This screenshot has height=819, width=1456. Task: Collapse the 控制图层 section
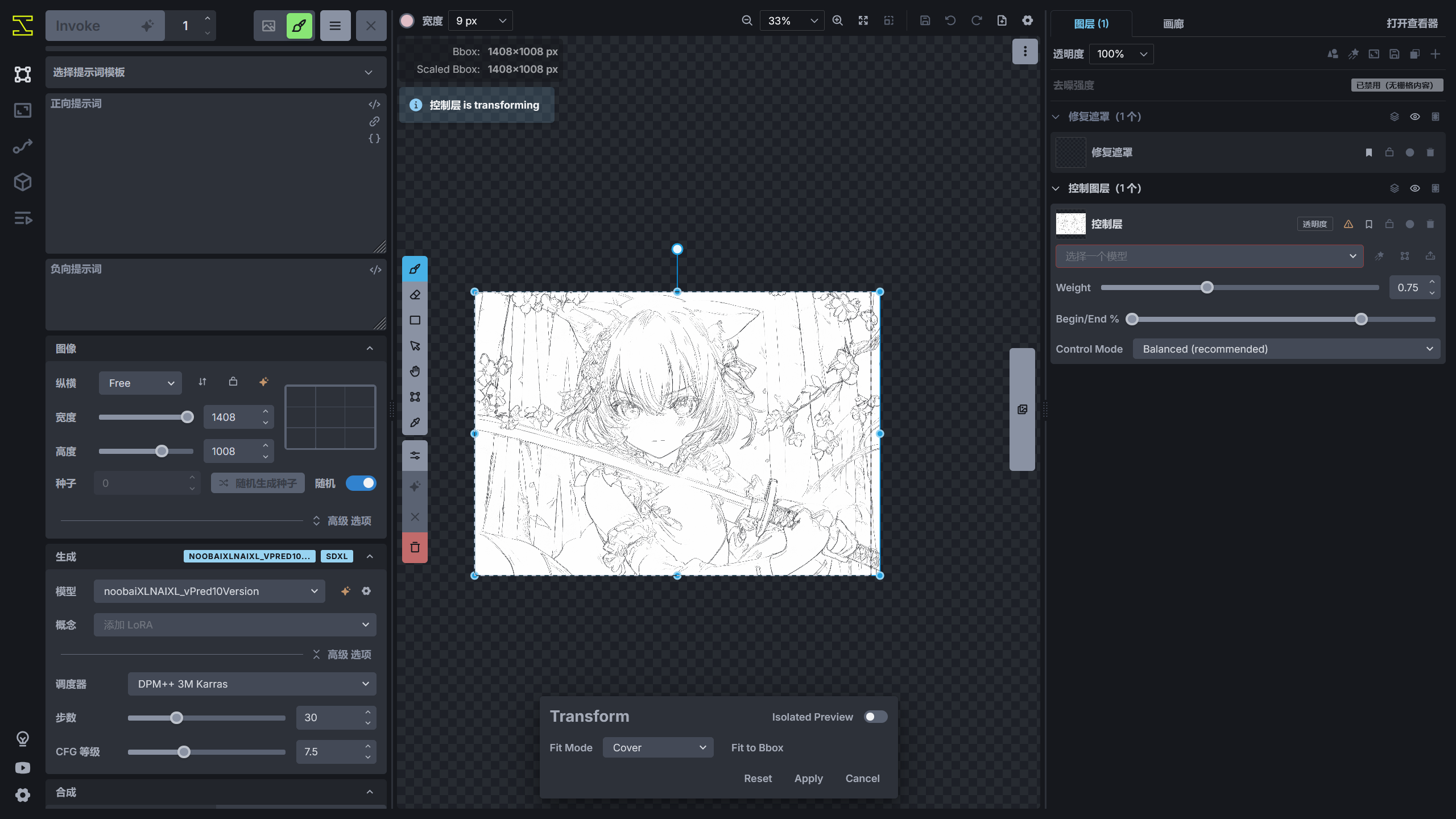coord(1056,188)
